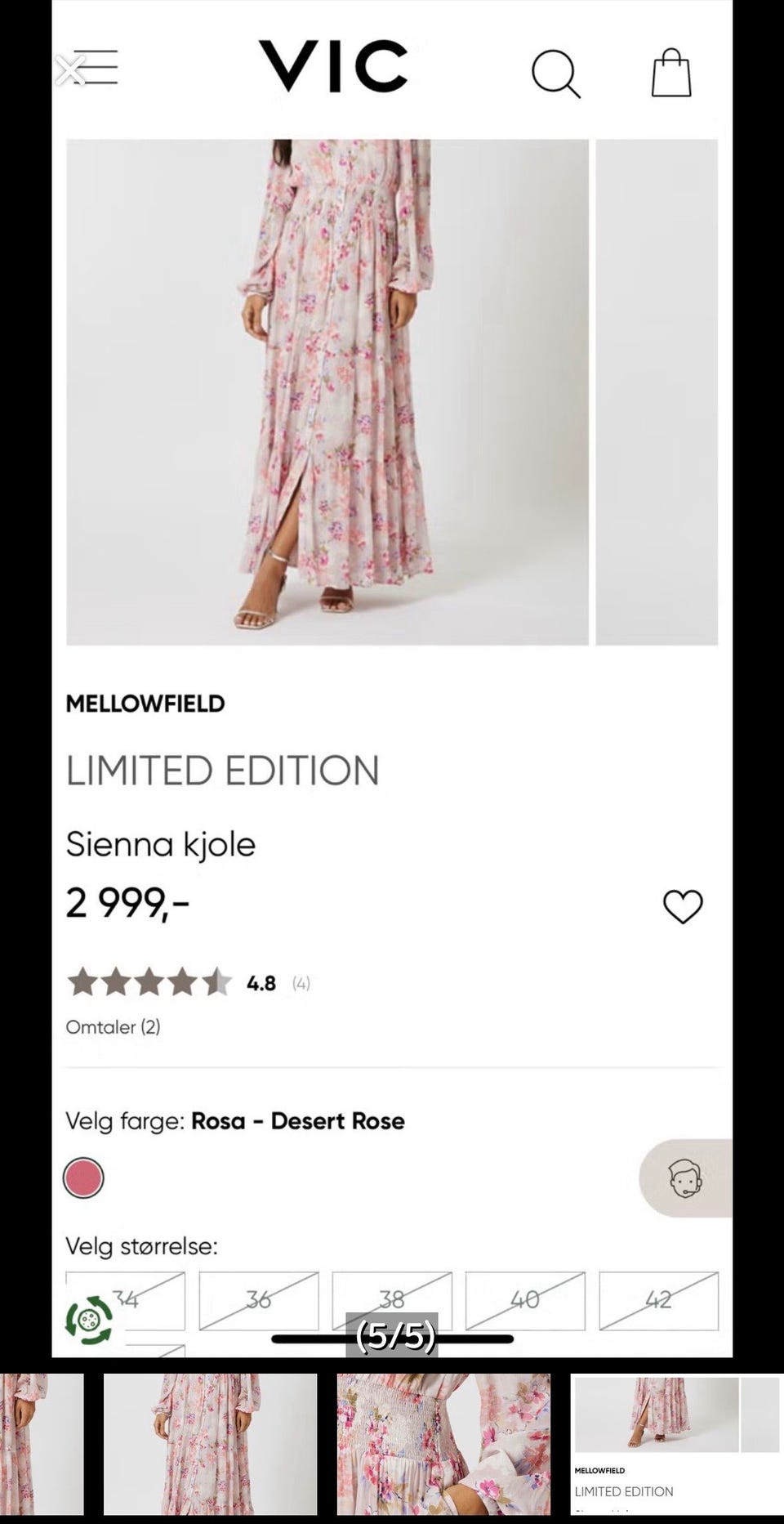Add dress to favorites with heart icon
The height and width of the screenshot is (1524, 784).
683,906
